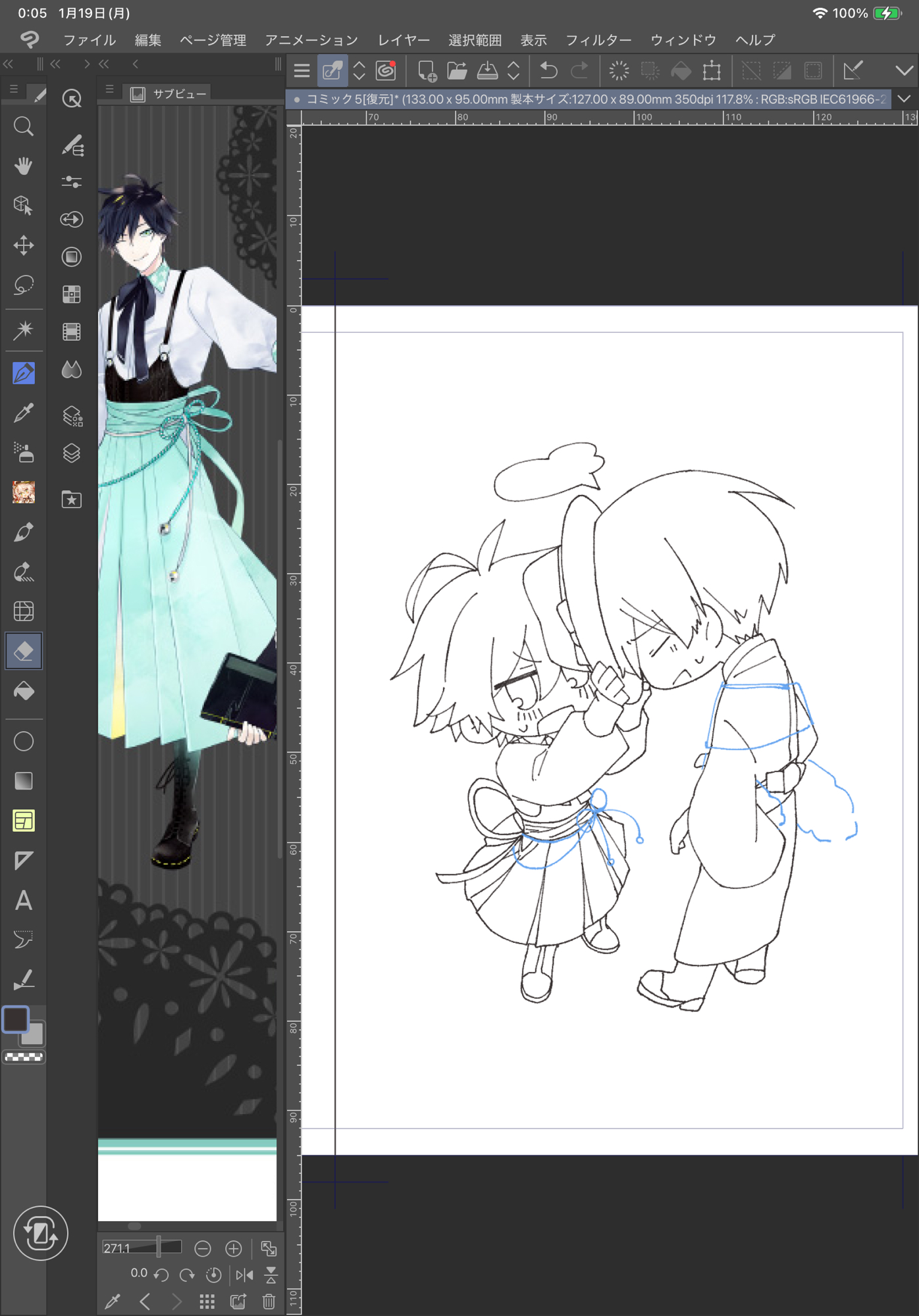Activate the Eraser tool
This screenshot has width=919, height=1316.
click(x=24, y=651)
